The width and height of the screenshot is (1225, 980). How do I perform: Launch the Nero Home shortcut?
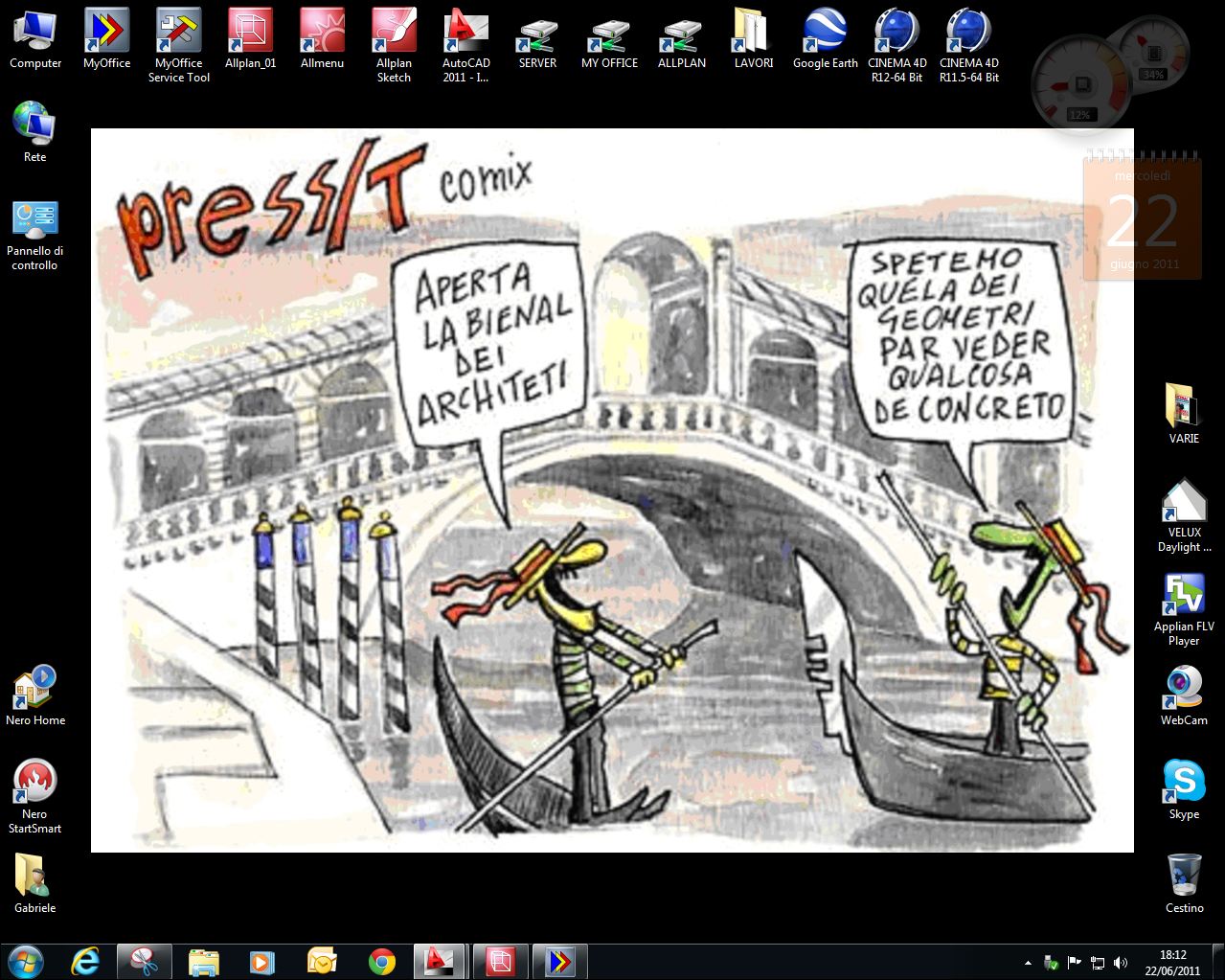[34, 696]
